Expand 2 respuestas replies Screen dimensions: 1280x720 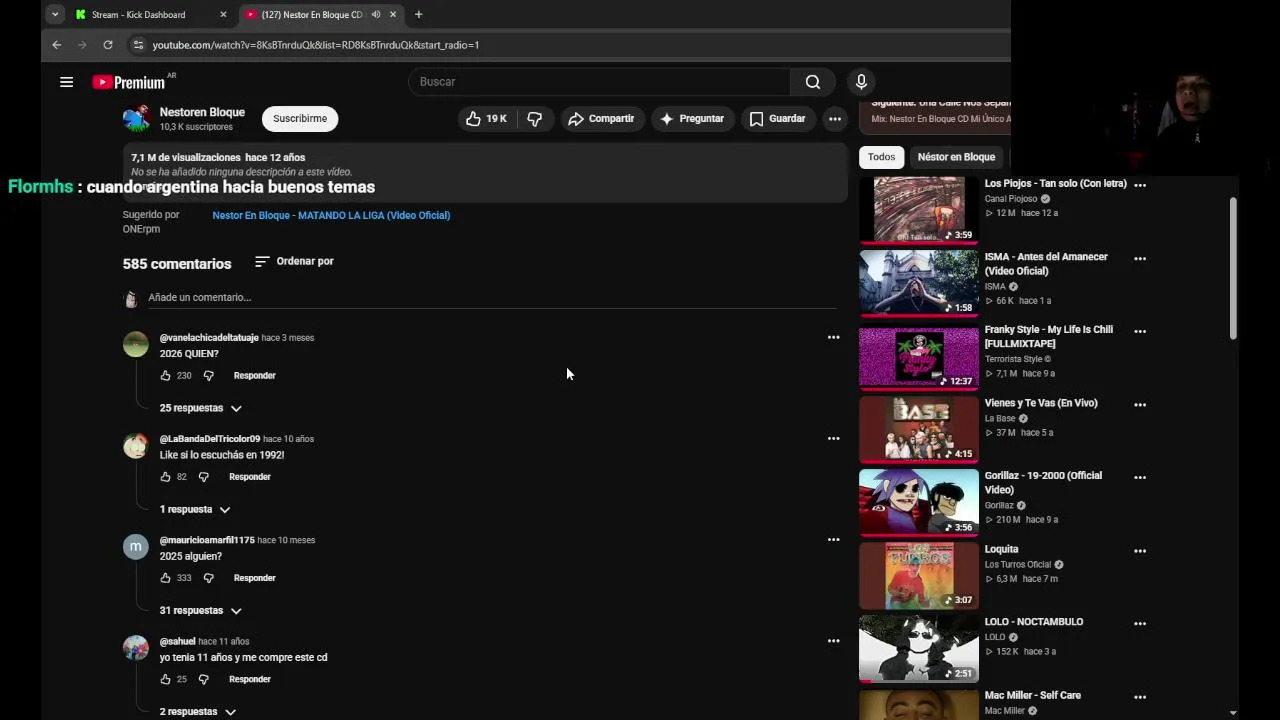click(197, 711)
